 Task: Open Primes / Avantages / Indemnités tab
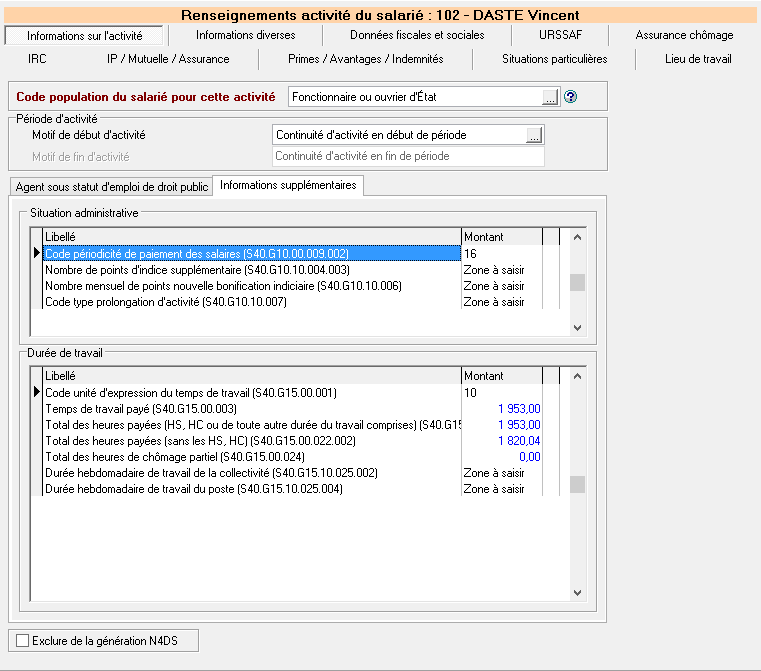365,59
